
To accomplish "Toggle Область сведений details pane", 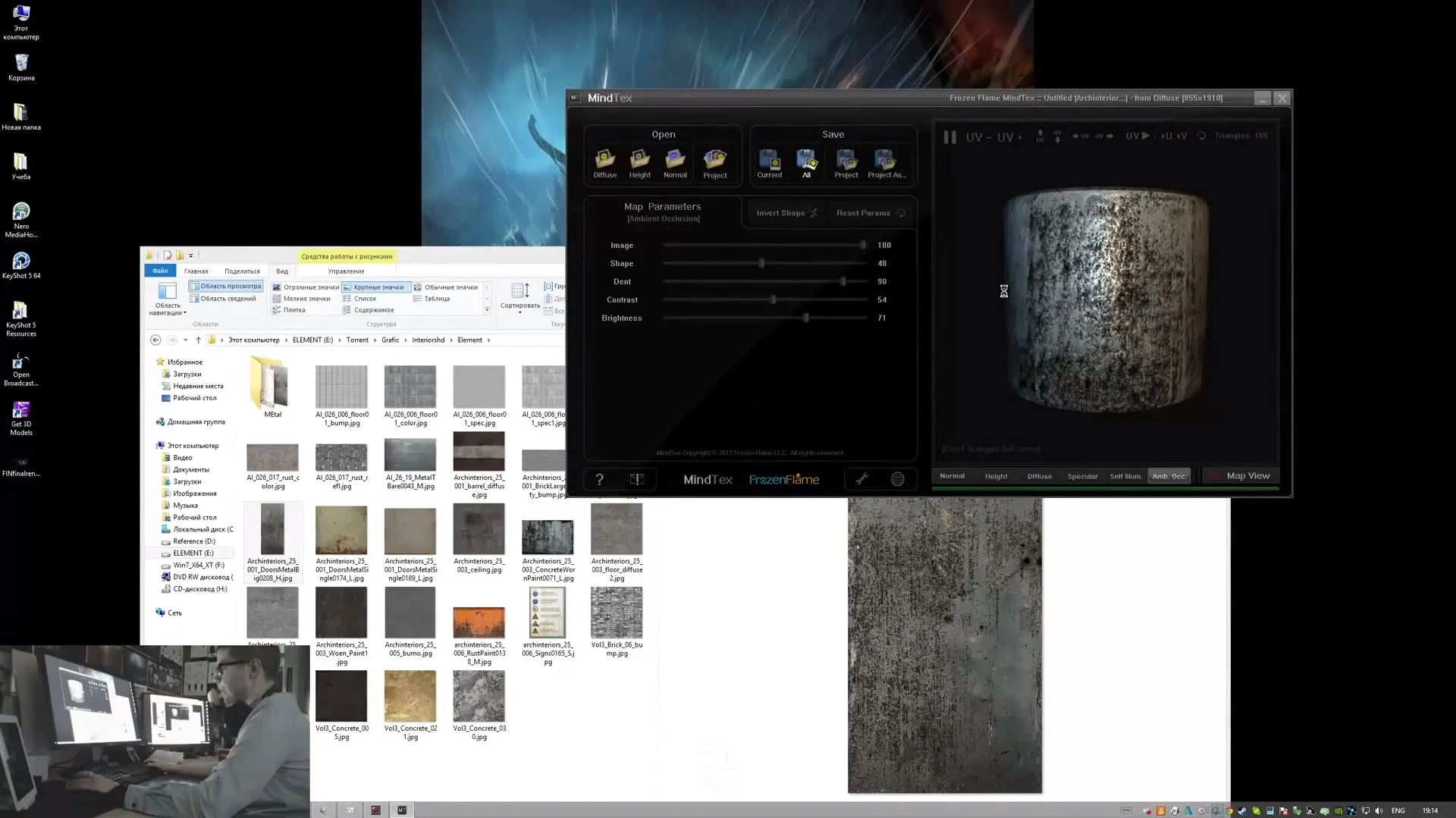I will 223,298.
